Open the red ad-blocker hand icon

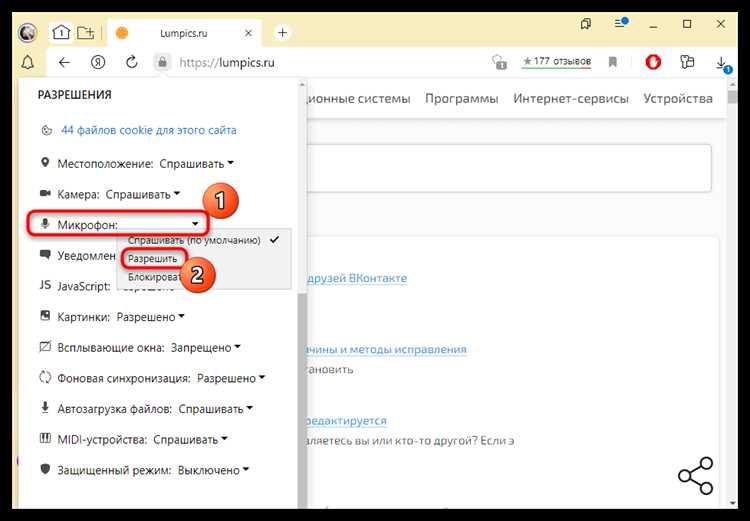(x=653, y=62)
